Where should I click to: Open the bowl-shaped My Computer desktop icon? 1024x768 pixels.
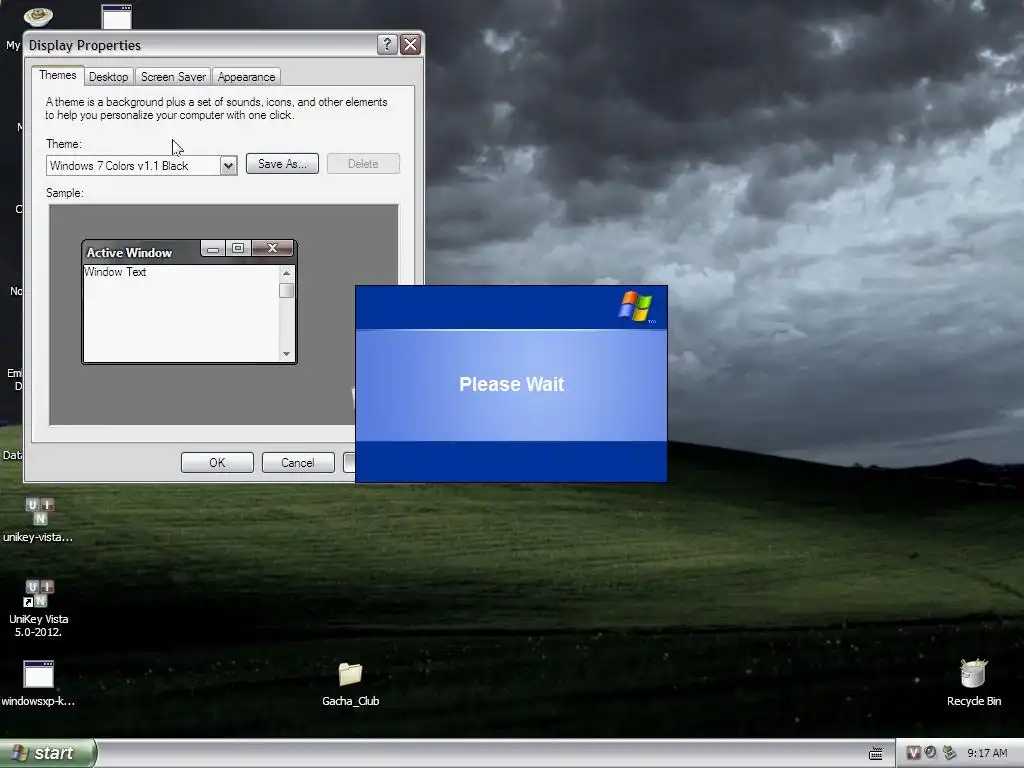[x=39, y=16]
